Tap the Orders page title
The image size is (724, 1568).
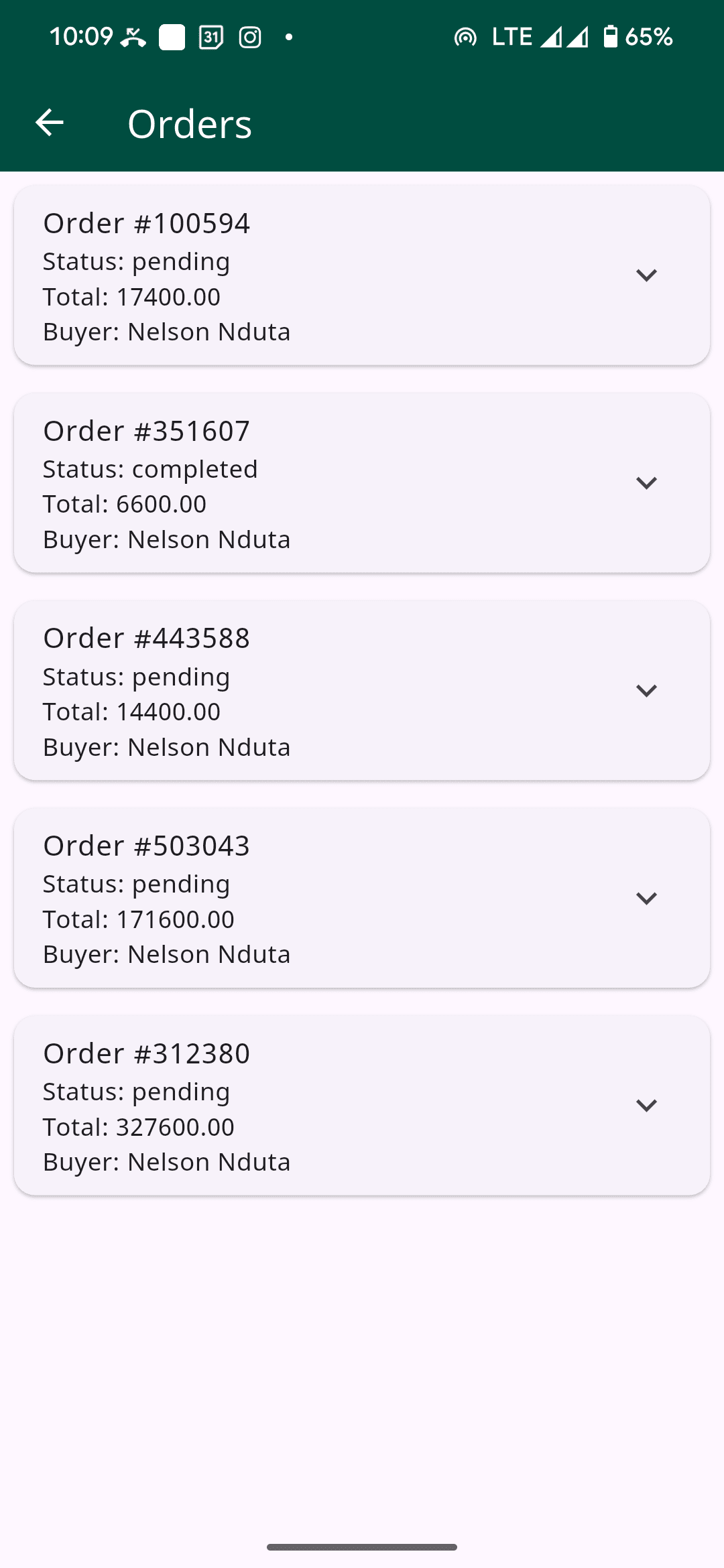coord(190,124)
